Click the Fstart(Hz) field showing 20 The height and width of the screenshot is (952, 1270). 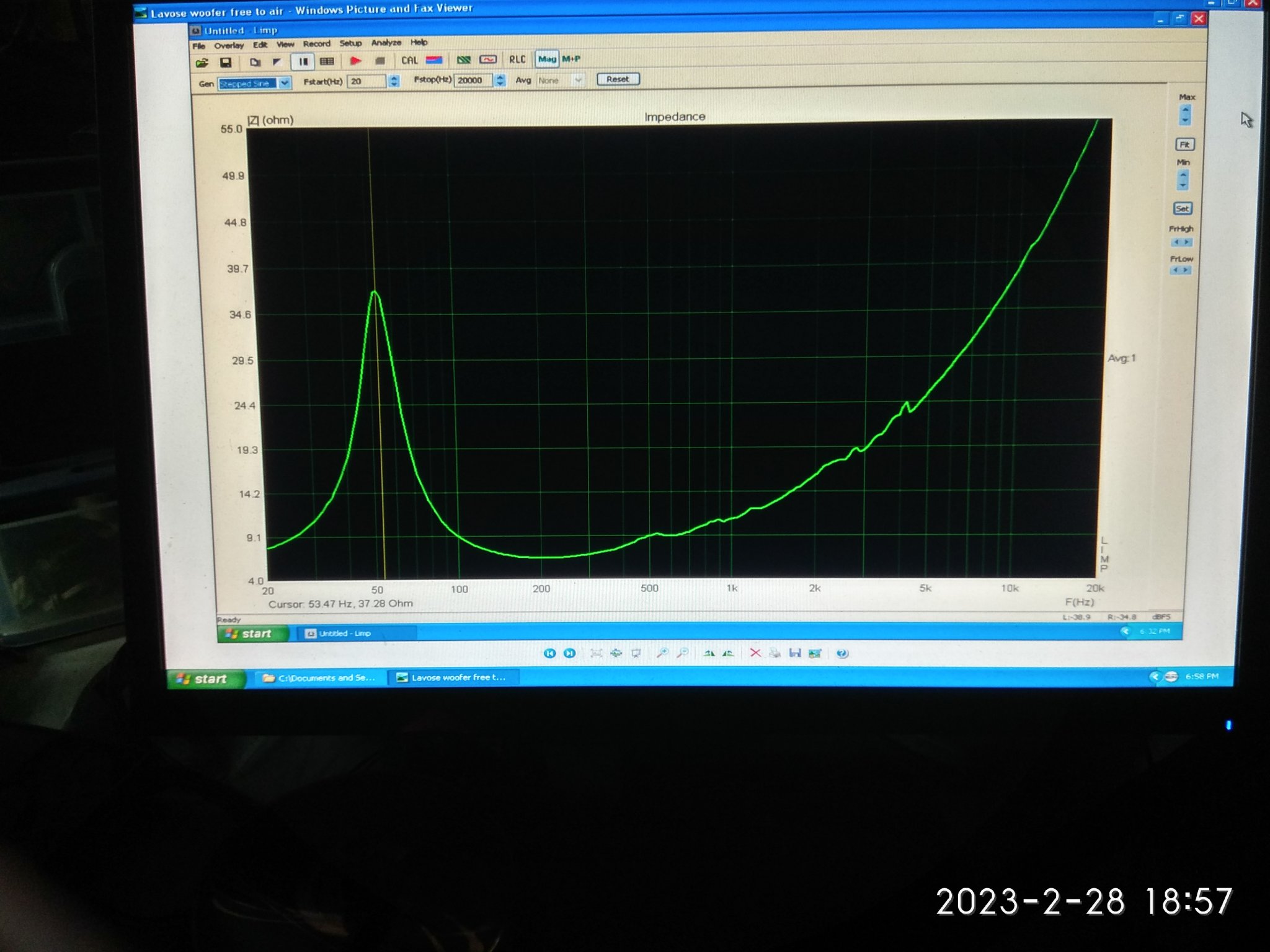pyautogui.click(x=368, y=81)
